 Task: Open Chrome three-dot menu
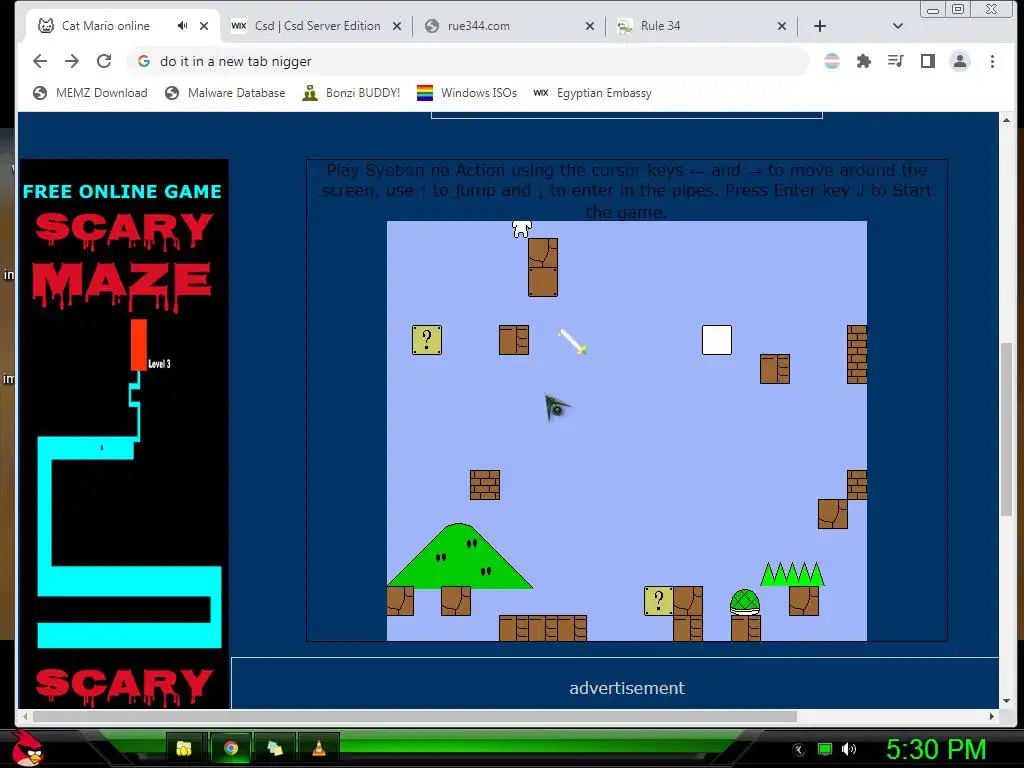992,61
